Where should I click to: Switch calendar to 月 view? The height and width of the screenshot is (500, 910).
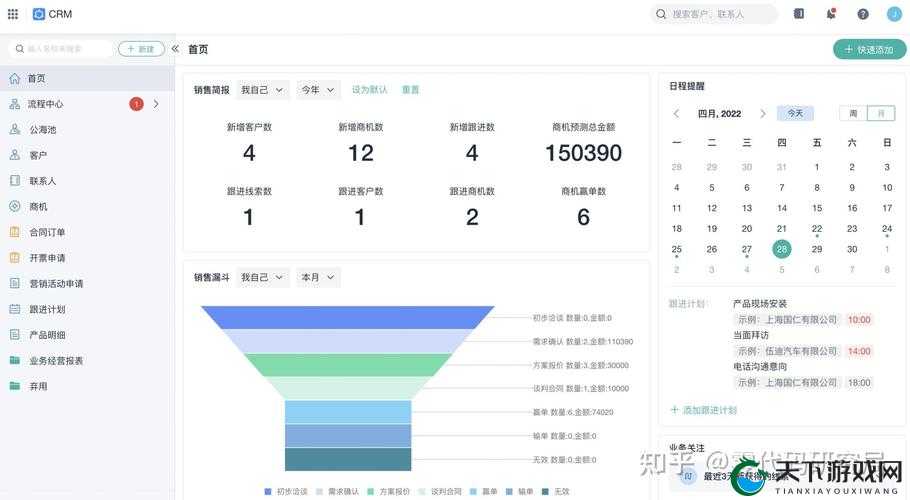coord(881,113)
